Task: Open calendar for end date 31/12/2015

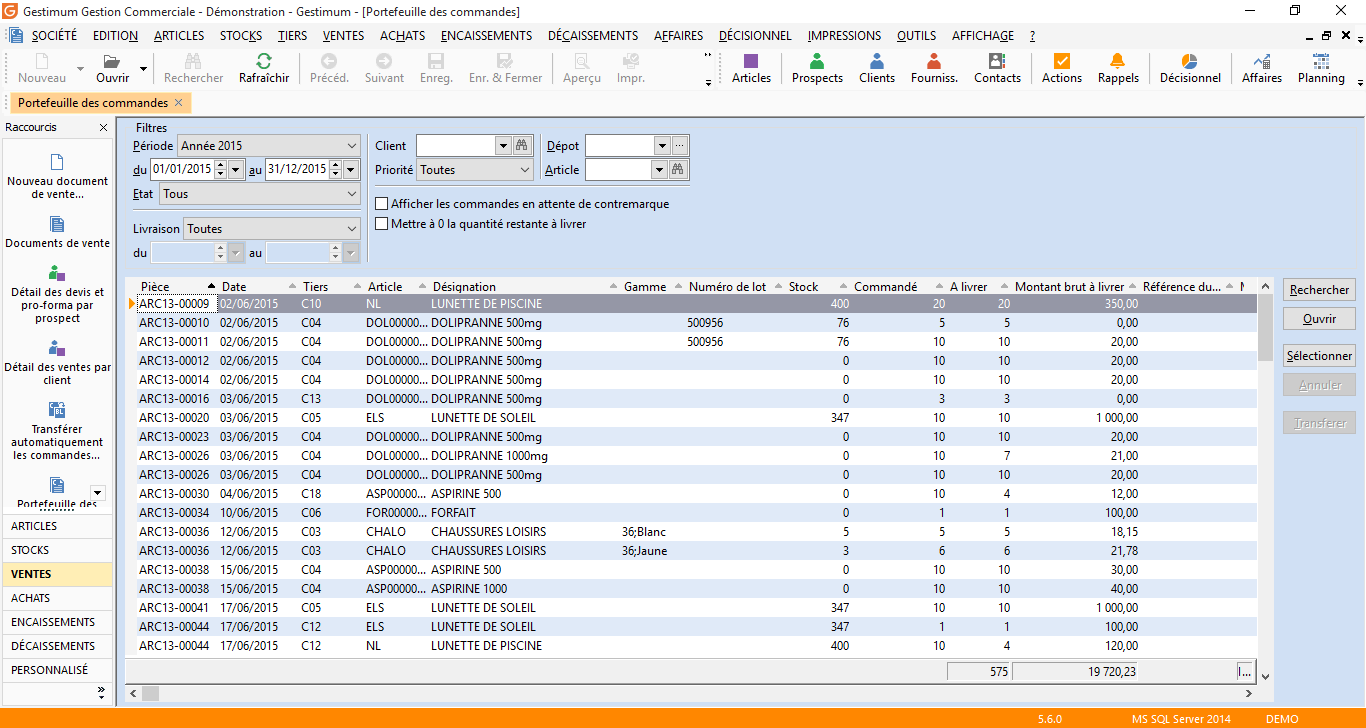Action: [x=351, y=170]
